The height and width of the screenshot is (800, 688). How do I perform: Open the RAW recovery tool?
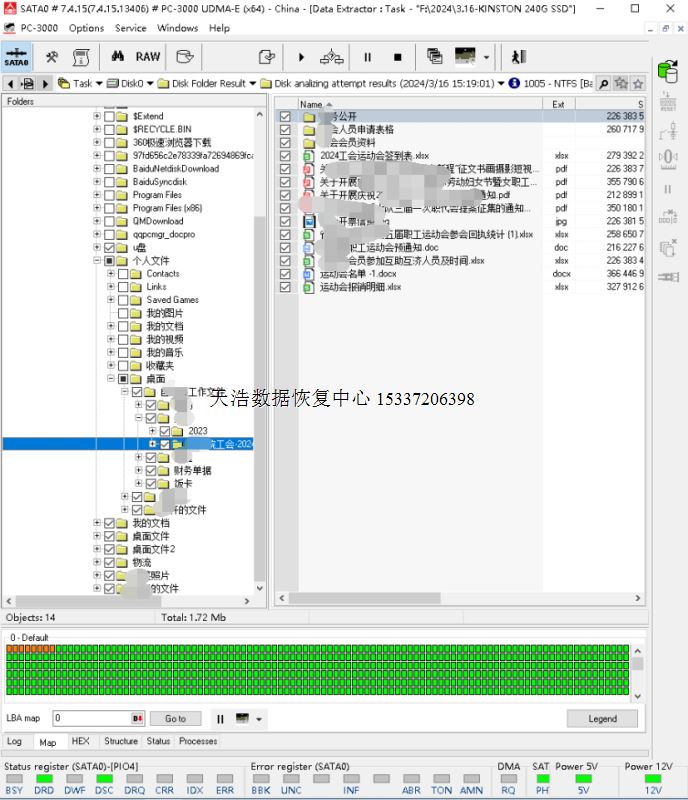click(148, 57)
